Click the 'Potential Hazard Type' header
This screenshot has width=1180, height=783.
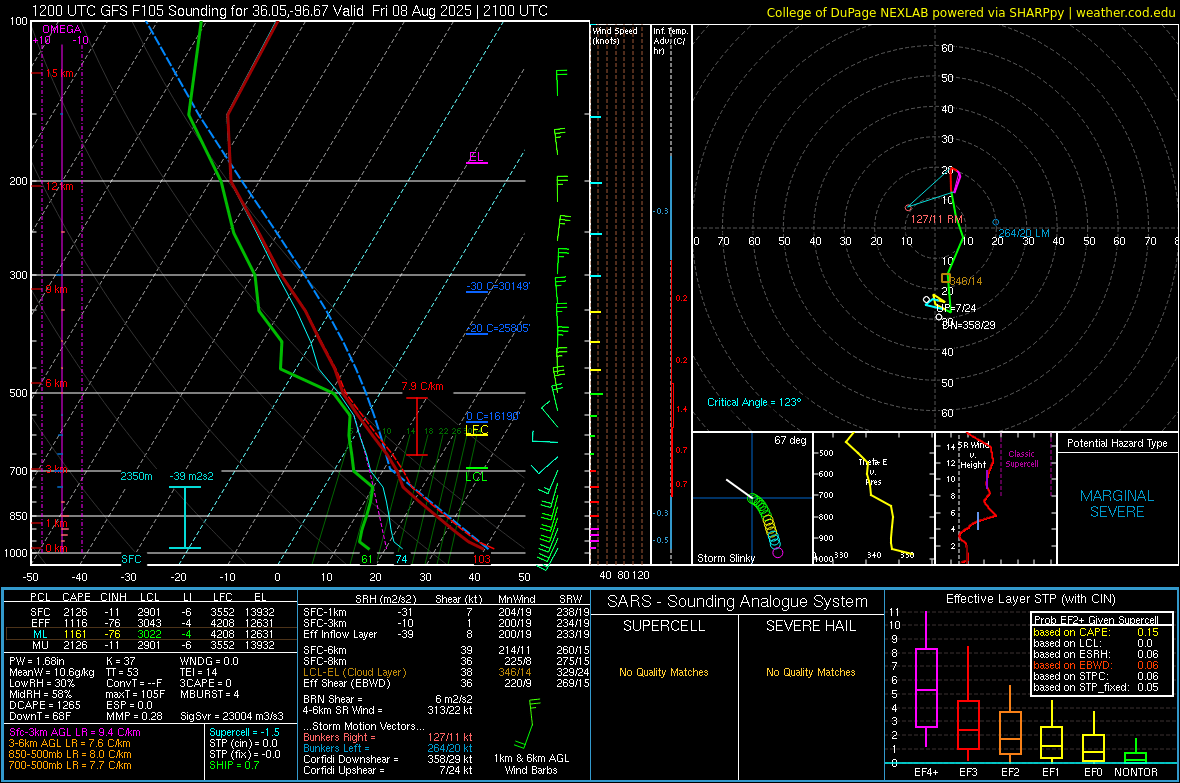click(x=1117, y=443)
